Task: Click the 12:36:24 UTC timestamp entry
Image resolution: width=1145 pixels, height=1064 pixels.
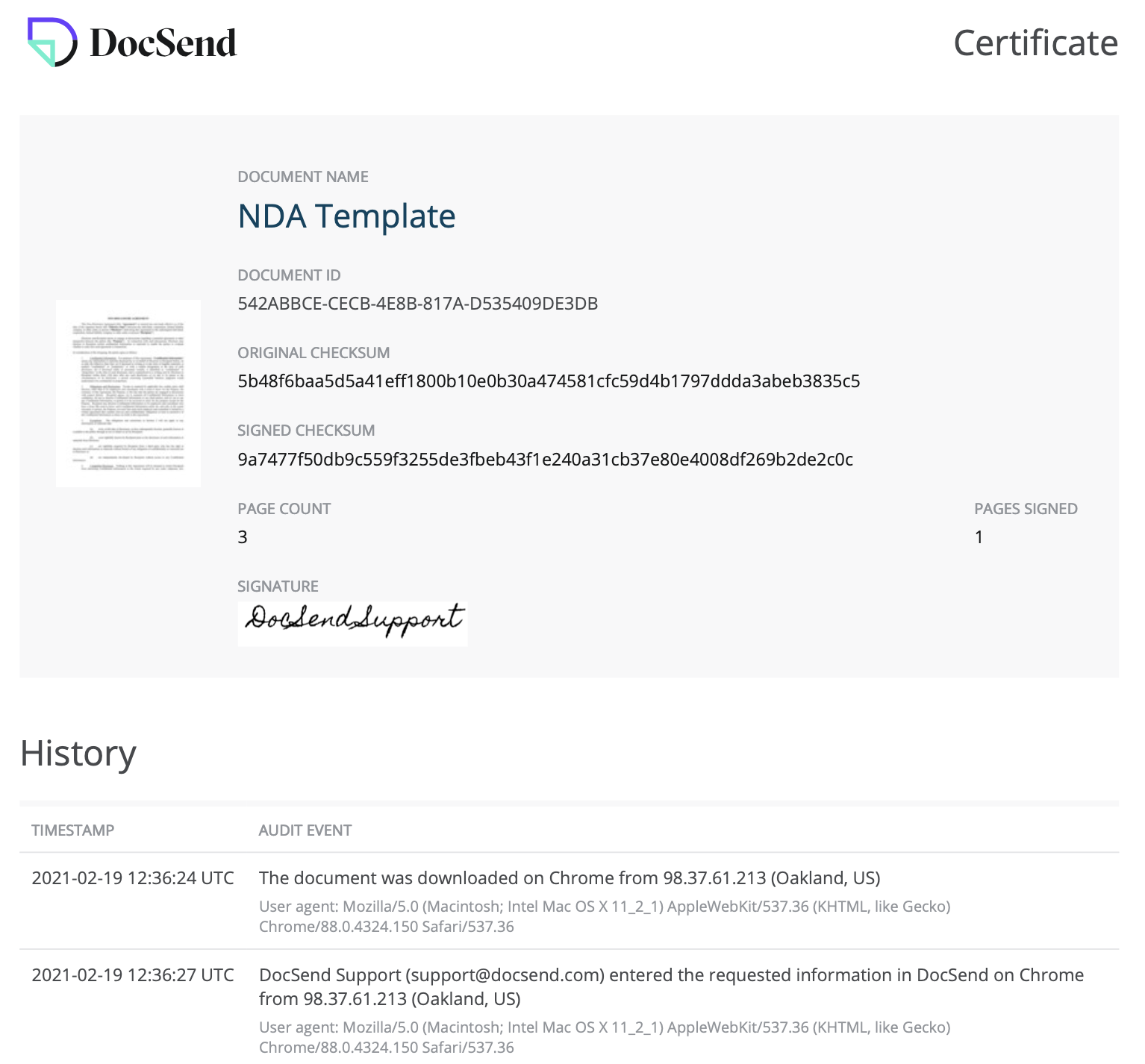Action: click(133, 878)
